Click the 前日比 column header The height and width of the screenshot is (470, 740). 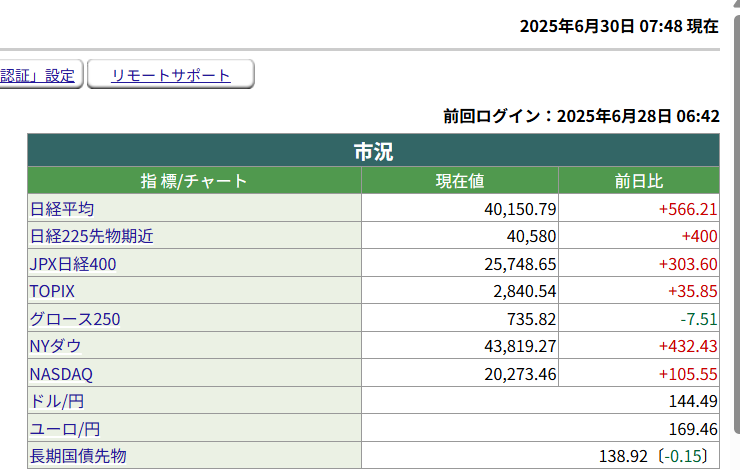639,181
